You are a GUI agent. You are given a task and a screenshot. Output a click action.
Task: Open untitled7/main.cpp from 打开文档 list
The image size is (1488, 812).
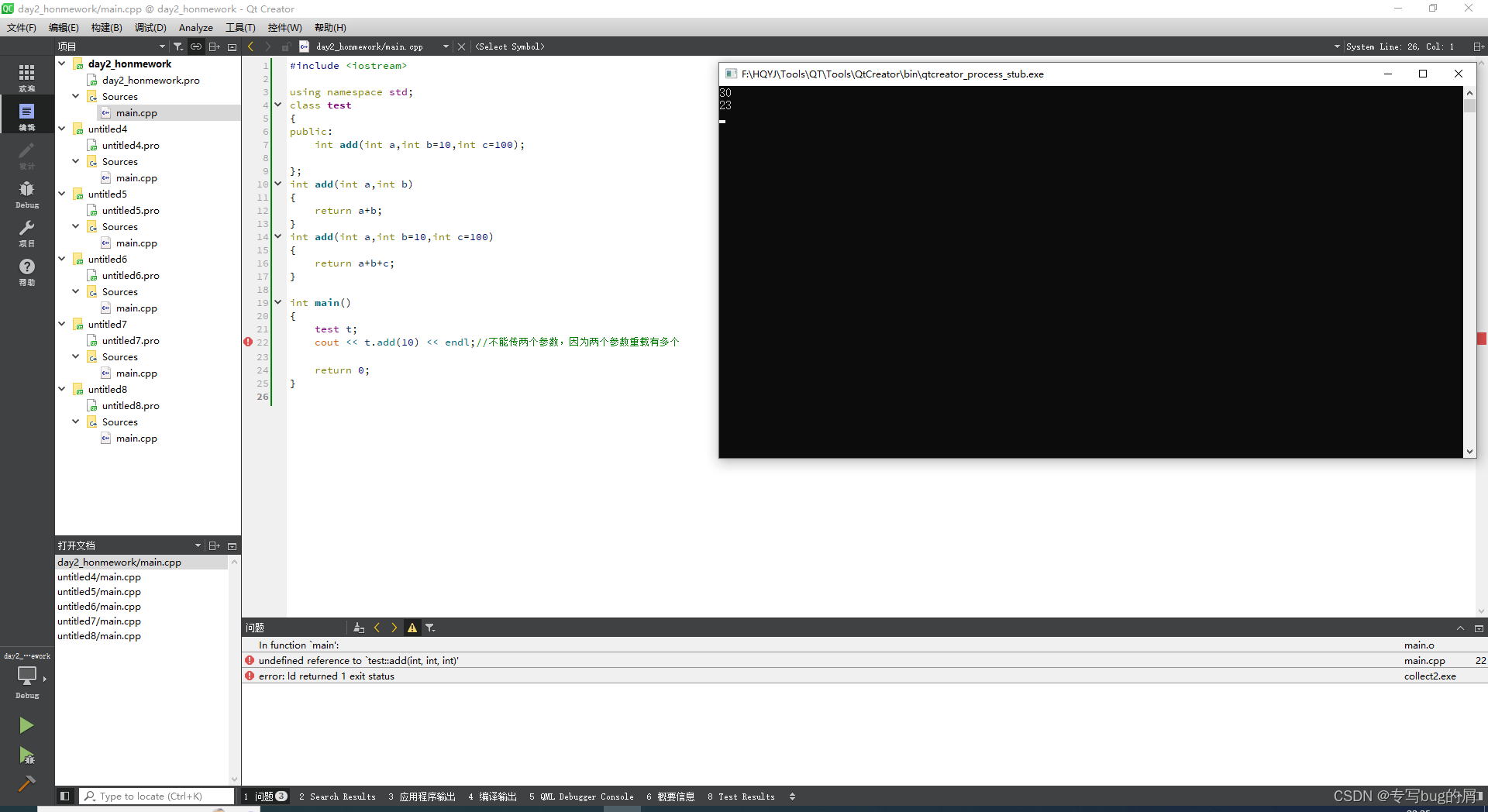click(98, 621)
